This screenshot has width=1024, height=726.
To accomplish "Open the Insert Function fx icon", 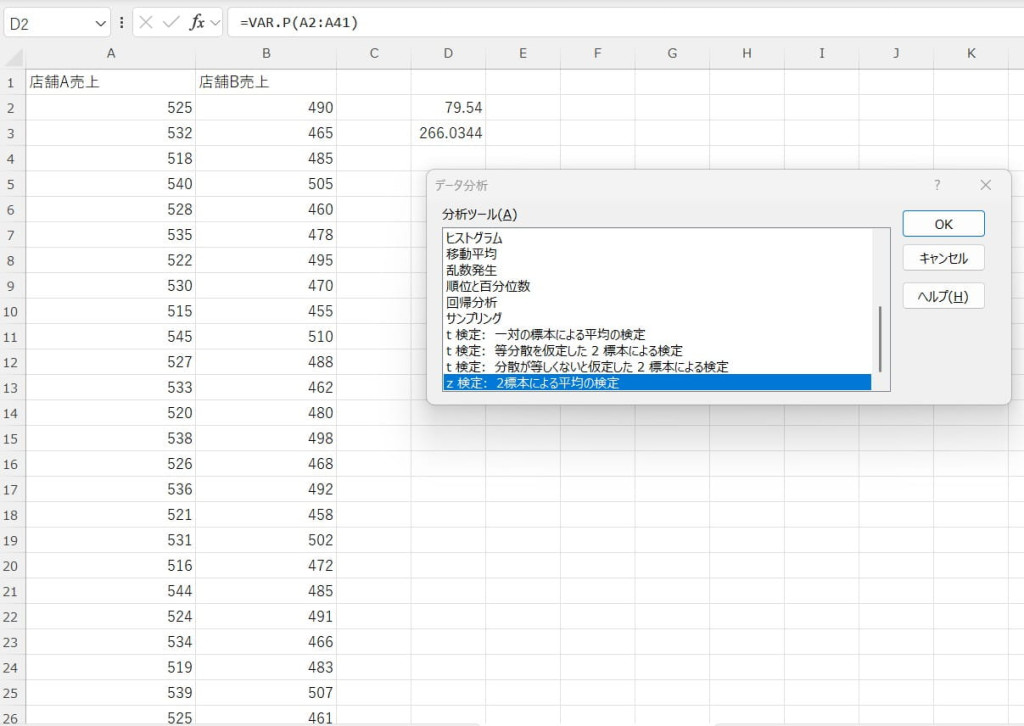I will pyautogui.click(x=196, y=22).
